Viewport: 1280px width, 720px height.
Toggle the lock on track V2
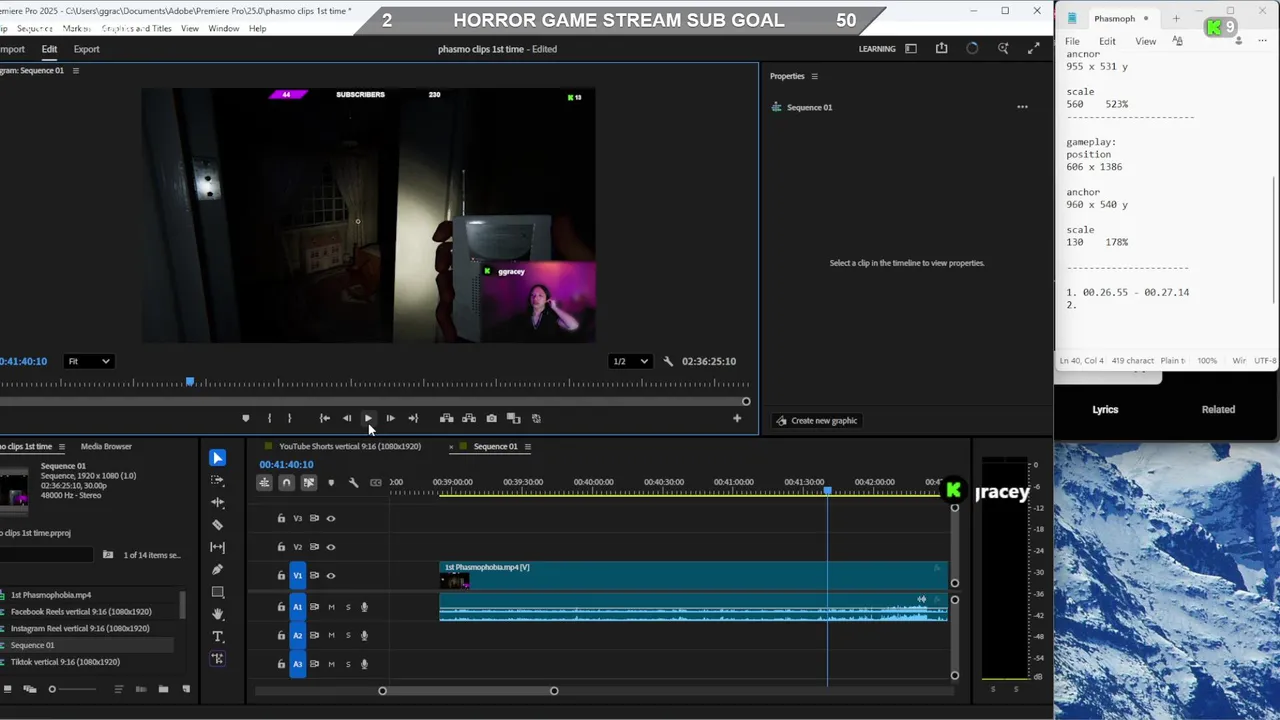coord(281,547)
